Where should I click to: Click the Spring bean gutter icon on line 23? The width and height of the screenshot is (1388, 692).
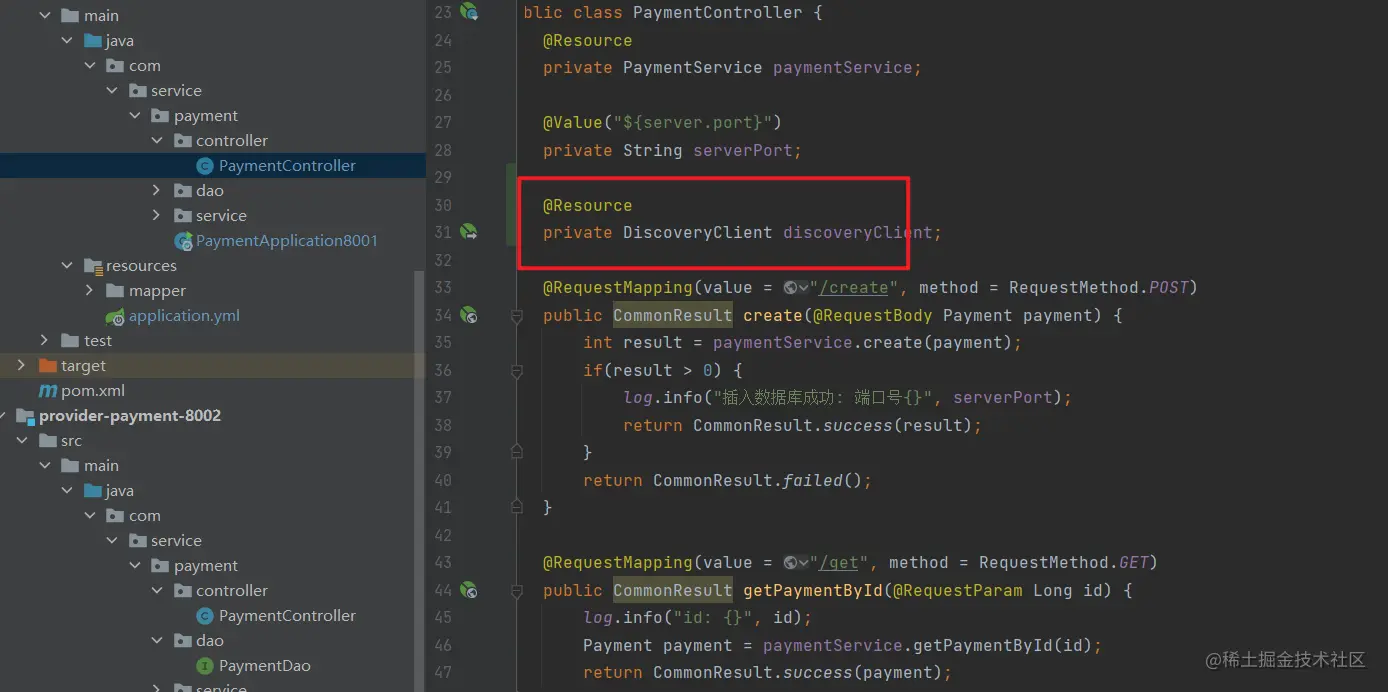pyautogui.click(x=469, y=12)
